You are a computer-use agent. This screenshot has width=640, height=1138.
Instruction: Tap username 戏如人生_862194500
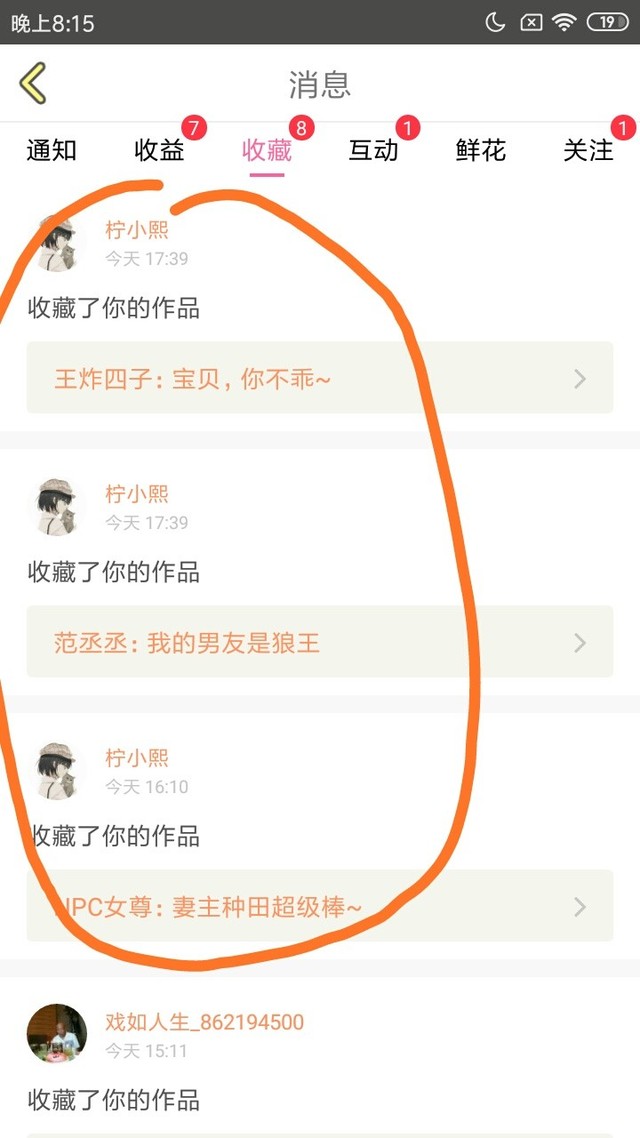(205, 1022)
